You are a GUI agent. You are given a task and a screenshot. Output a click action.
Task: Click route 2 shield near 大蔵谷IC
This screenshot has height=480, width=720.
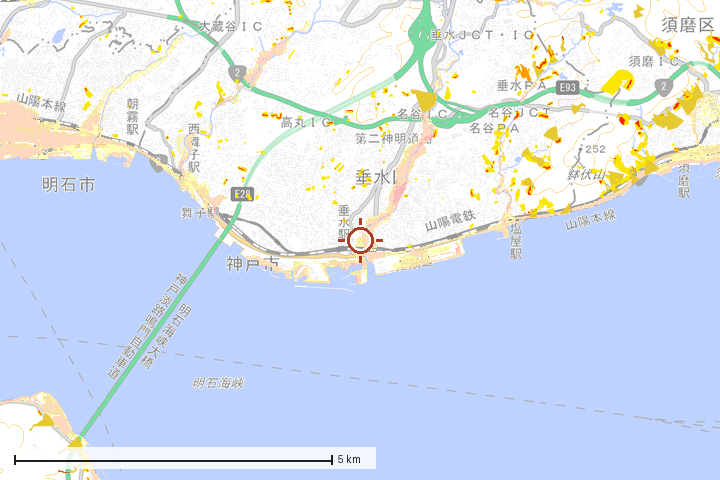237,73
